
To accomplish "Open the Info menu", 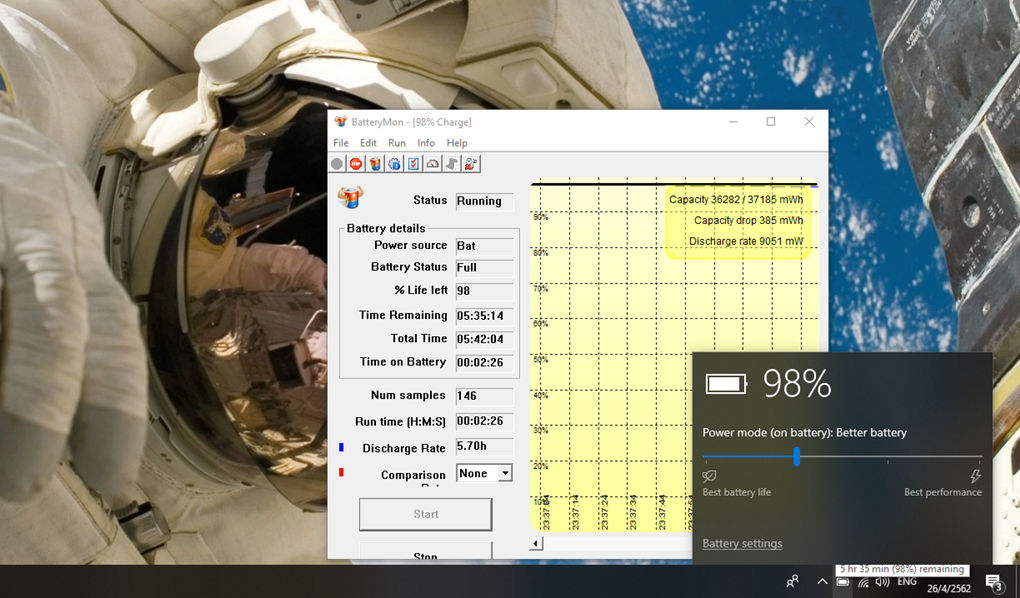I will [x=426, y=143].
